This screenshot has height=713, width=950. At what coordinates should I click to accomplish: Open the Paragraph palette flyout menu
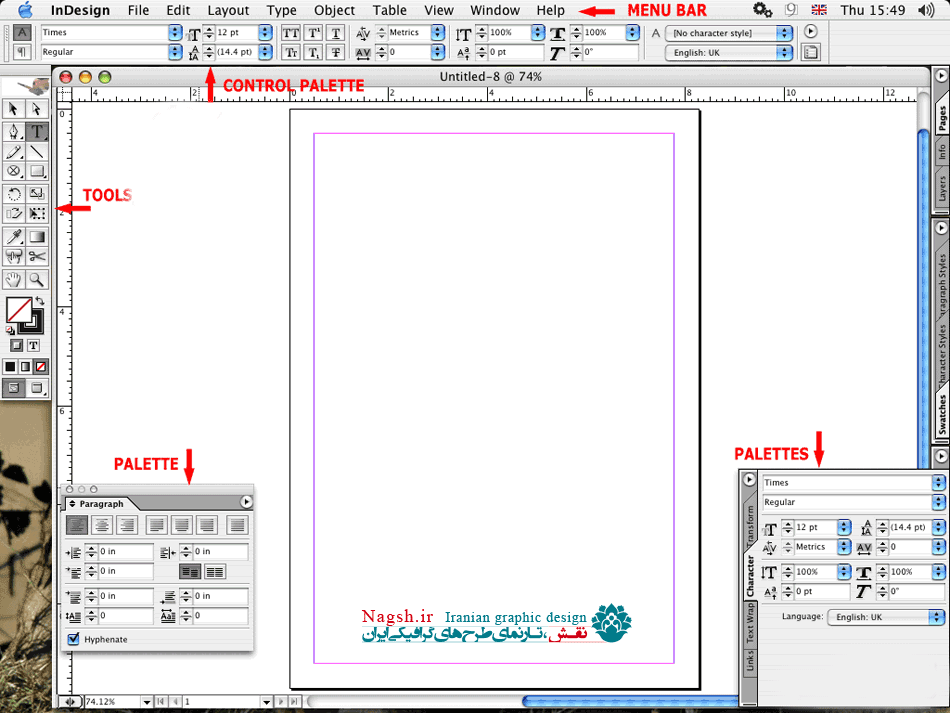tap(246, 502)
